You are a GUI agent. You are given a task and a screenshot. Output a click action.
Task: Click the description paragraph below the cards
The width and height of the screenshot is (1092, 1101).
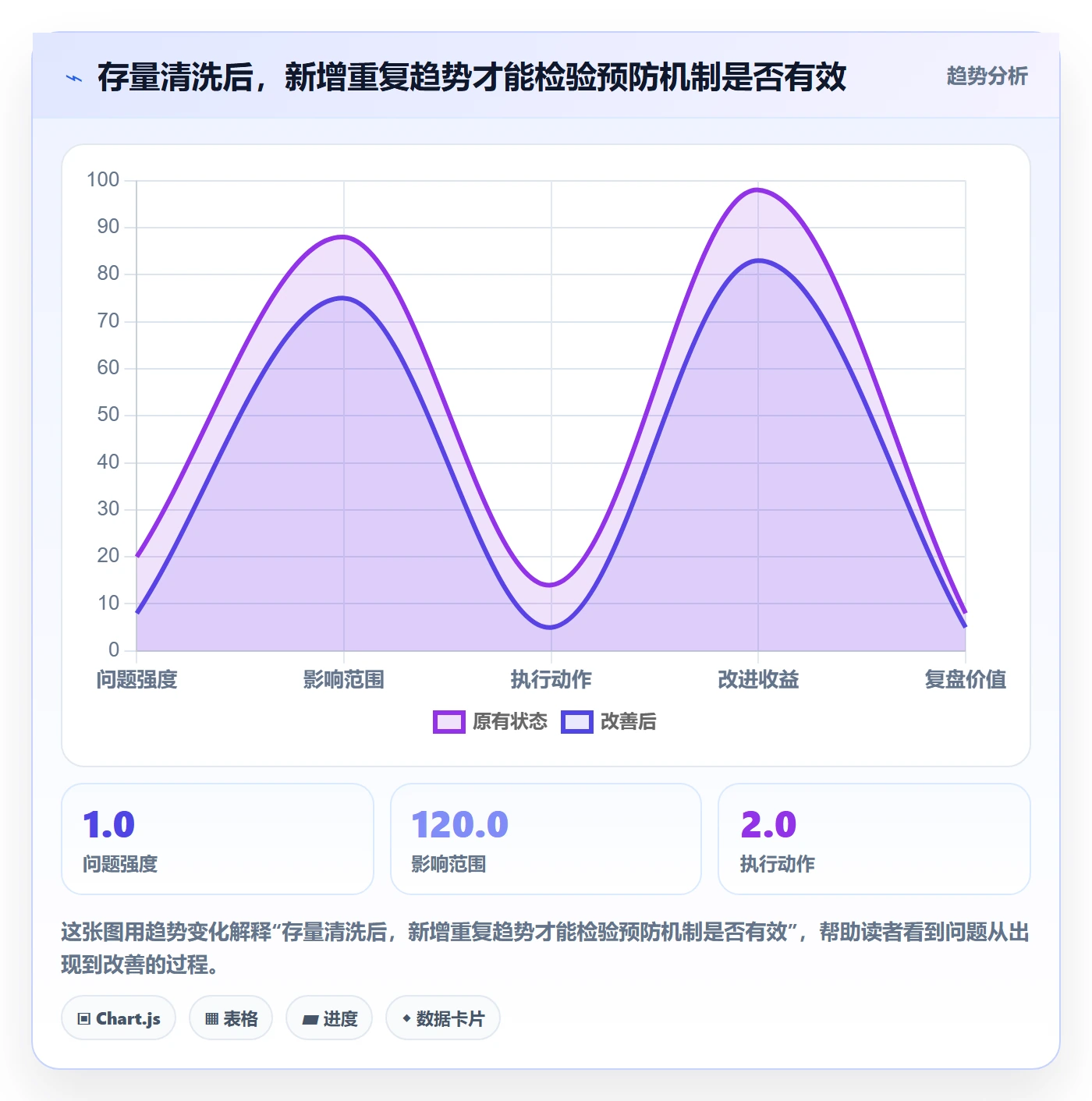click(545, 948)
